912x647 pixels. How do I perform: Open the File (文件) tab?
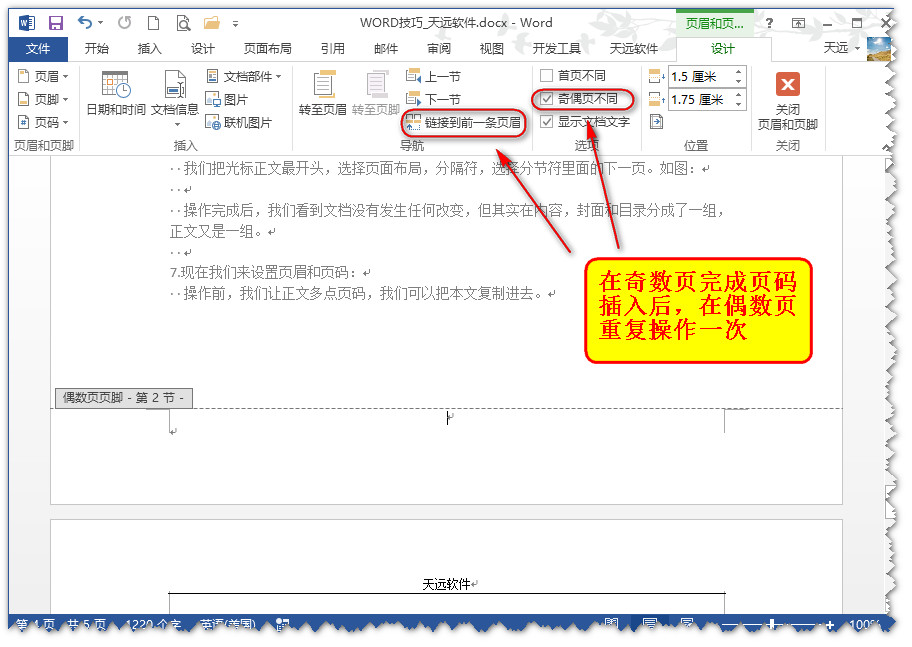(38, 48)
